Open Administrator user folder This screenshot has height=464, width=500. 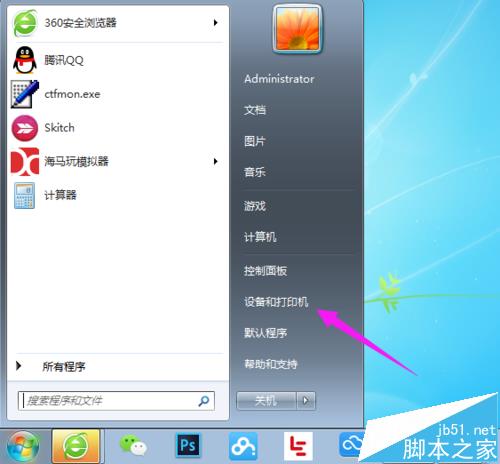point(279,79)
